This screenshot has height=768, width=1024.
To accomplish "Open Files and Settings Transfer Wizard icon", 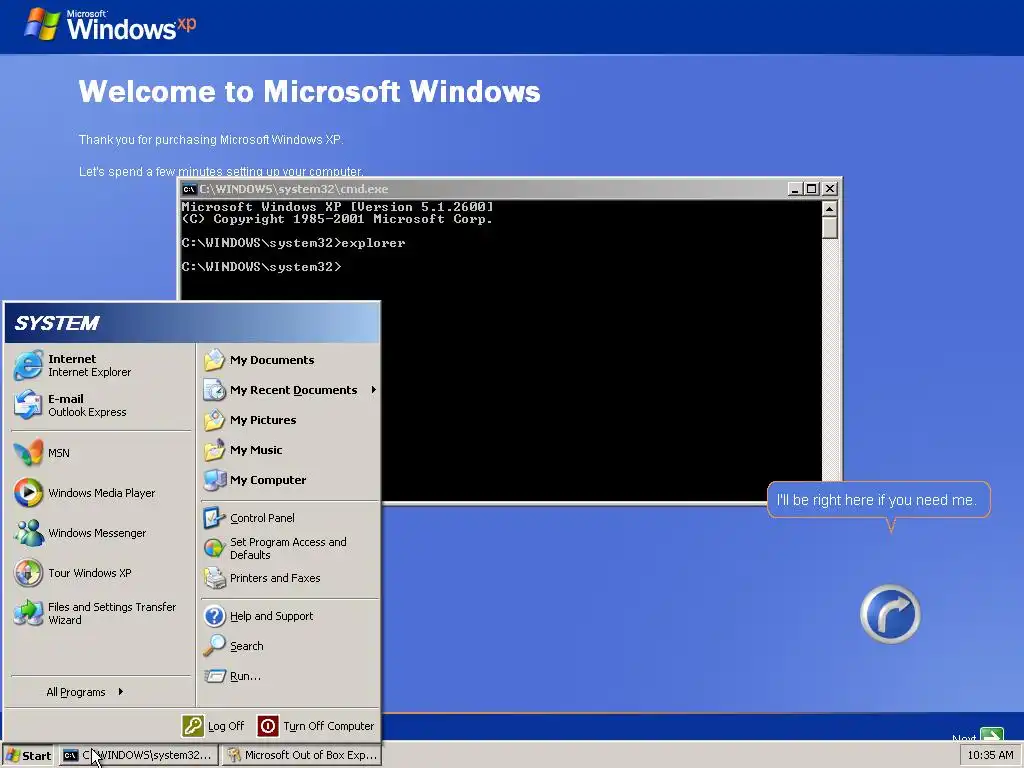I will [x=28, y=613].
